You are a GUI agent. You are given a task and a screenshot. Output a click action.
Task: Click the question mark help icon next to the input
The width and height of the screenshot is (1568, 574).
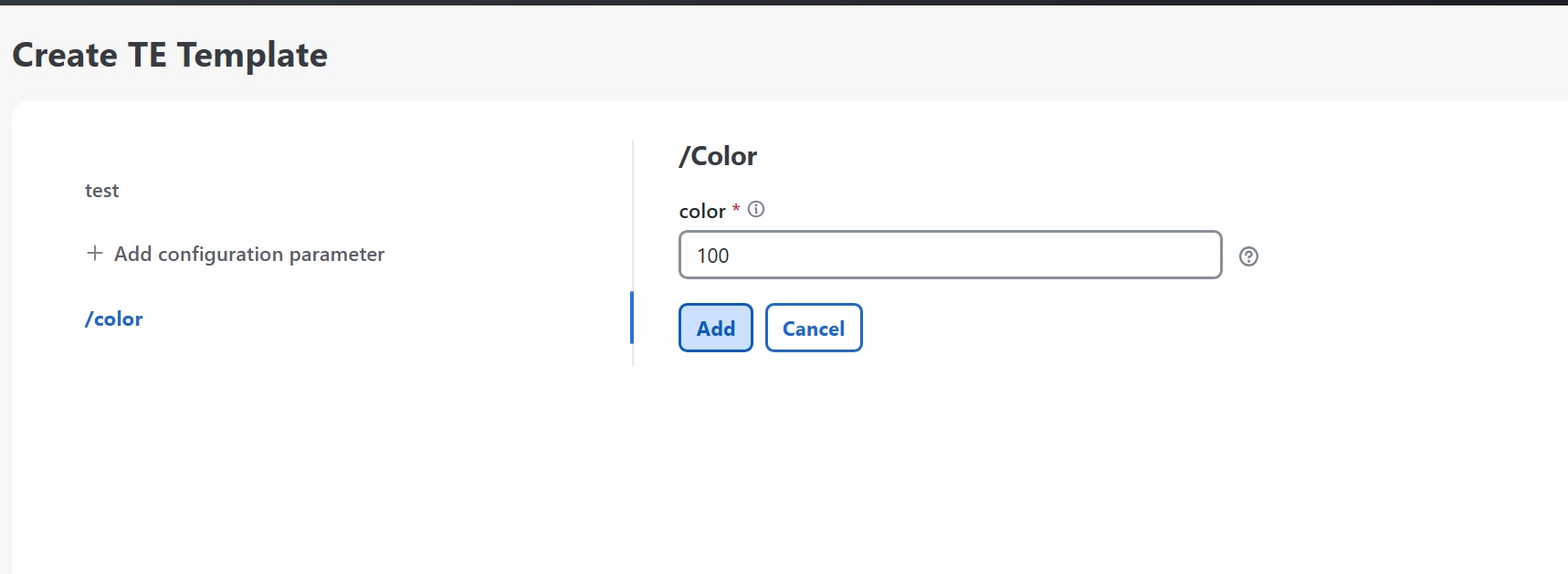1248,256
